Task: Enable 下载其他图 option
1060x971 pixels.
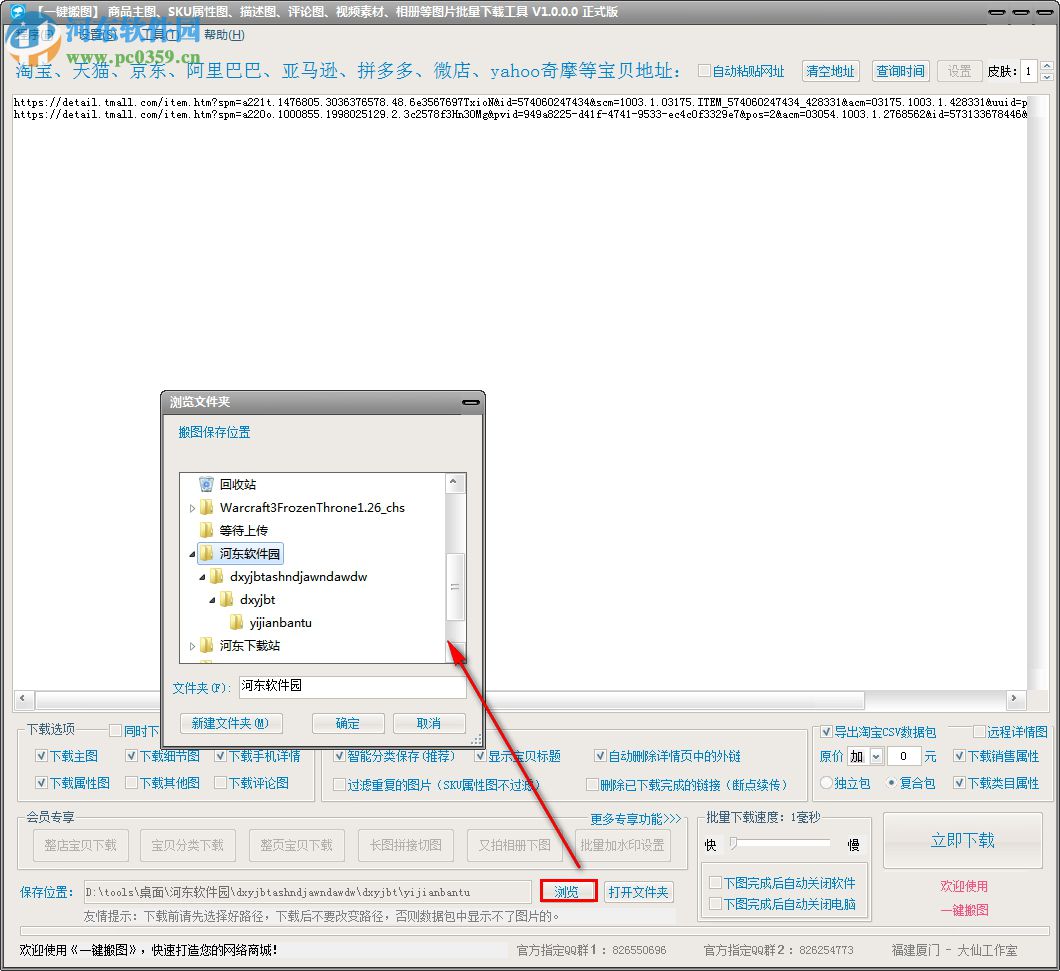Action: (131, 783)
